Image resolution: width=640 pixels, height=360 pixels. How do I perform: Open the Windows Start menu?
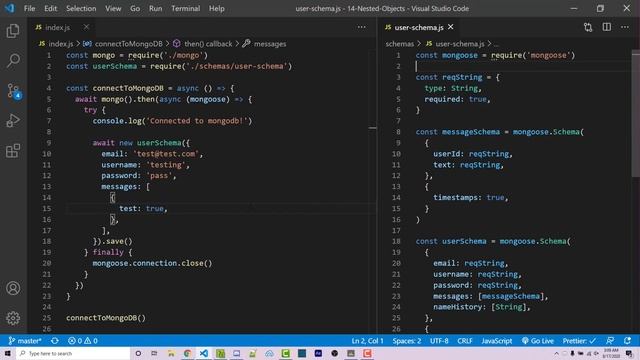point(8,353)
